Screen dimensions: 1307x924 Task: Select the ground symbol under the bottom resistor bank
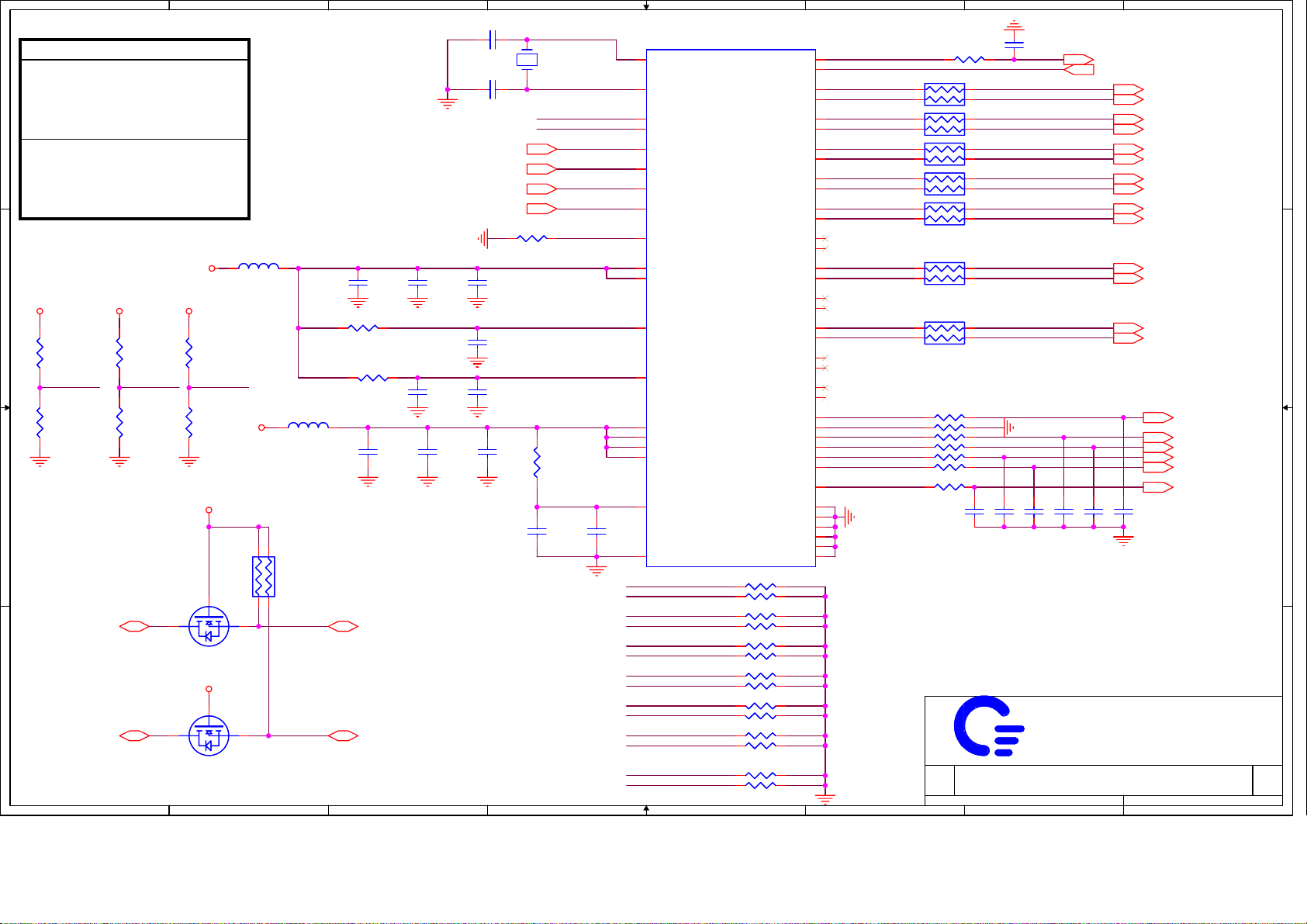pyautogui.click(x=825, y=799)
